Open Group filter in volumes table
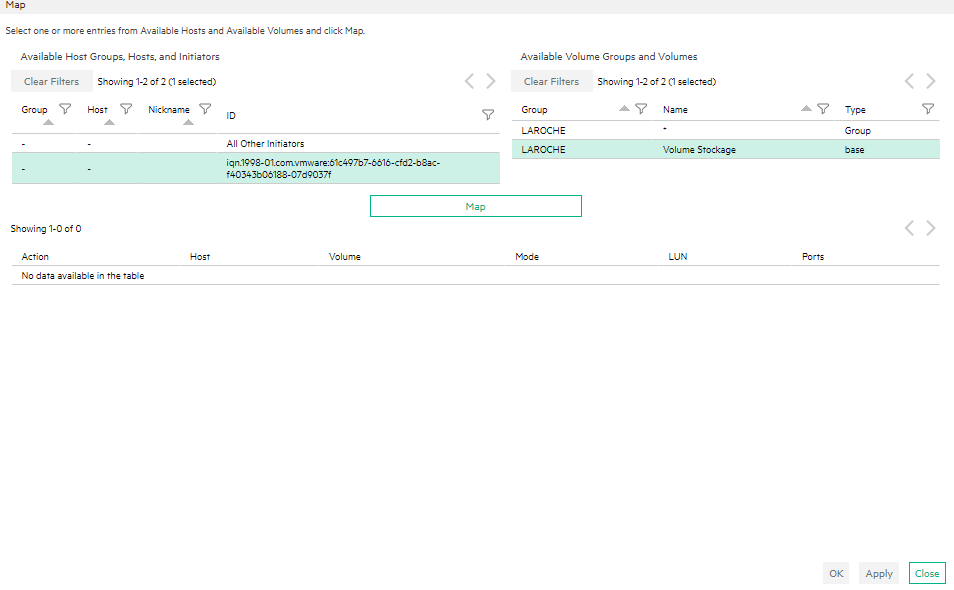This screenshot has height=590, width=954. [641, 109]
